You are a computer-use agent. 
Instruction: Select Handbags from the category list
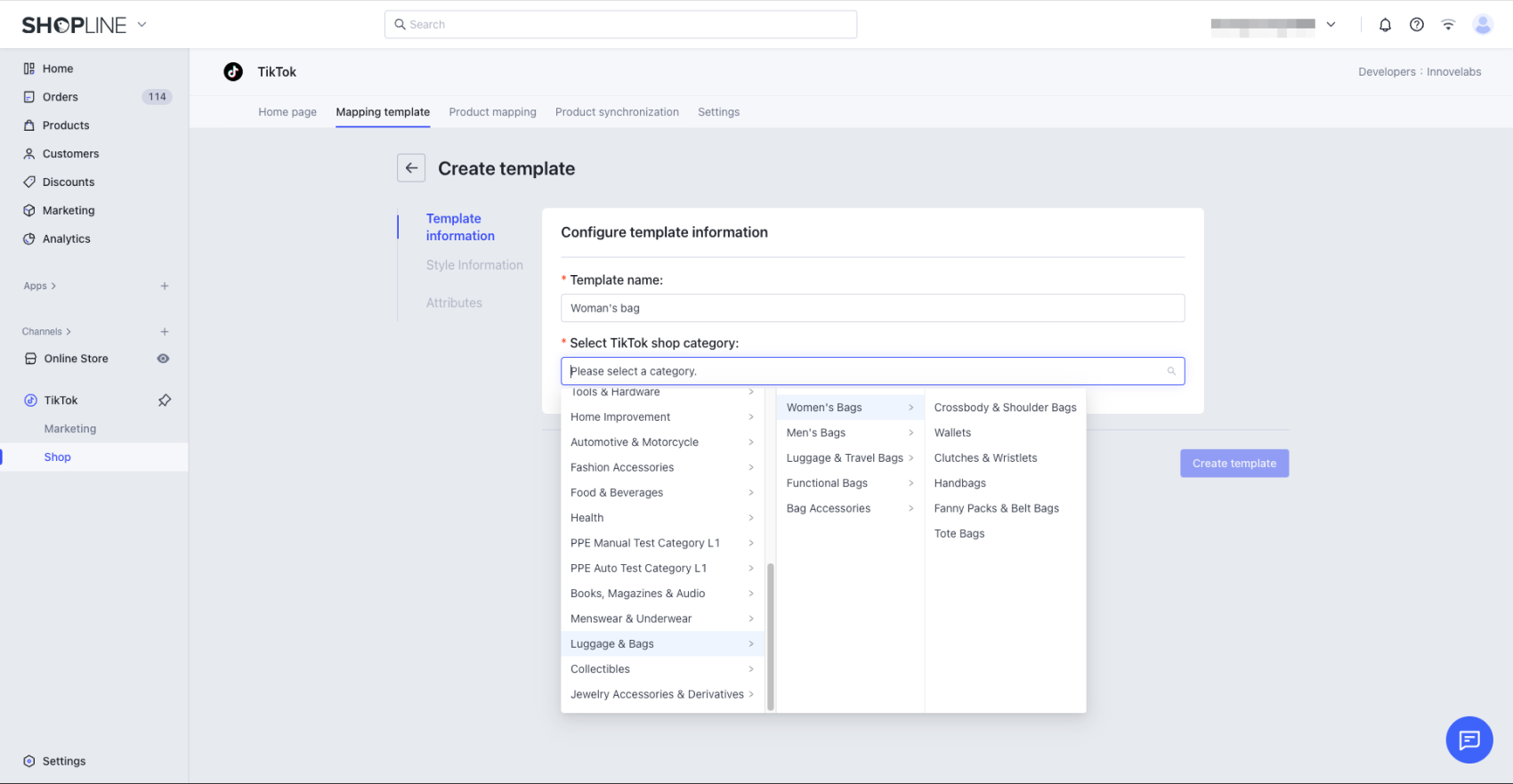(x=959, y=483)
